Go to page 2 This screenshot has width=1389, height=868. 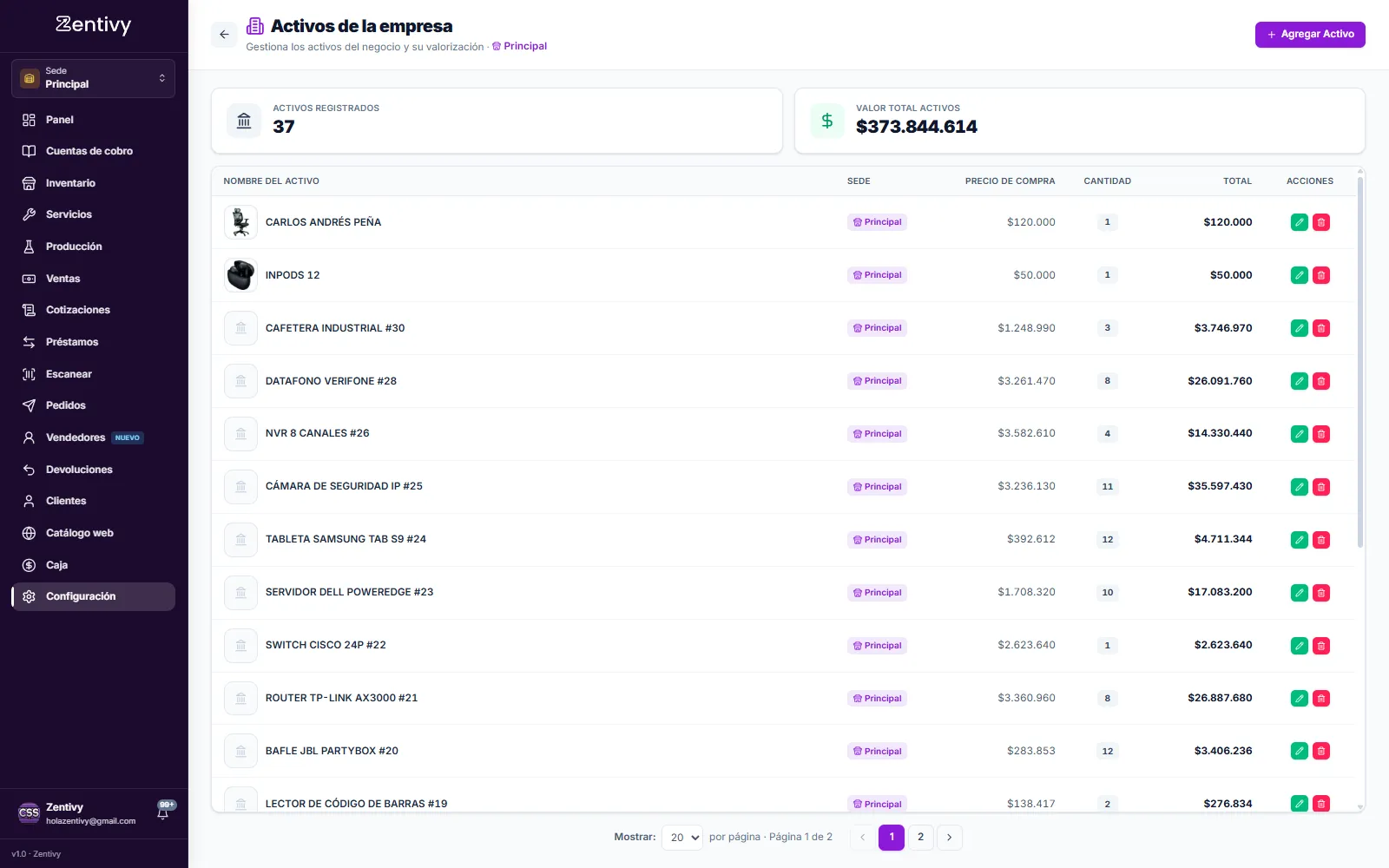(921, 838)
